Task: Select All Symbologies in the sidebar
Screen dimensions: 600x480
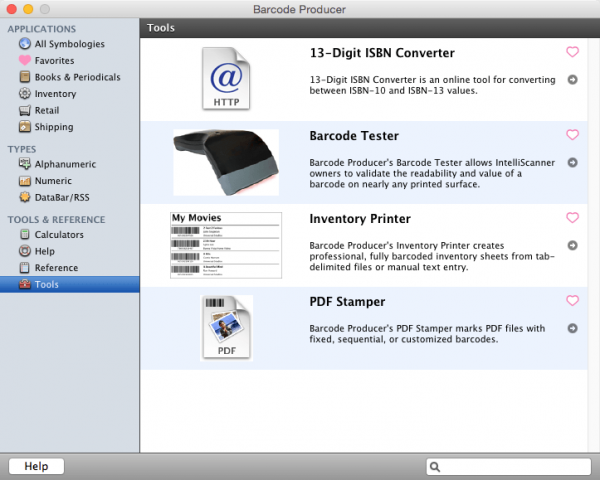Action: [70, 44]
